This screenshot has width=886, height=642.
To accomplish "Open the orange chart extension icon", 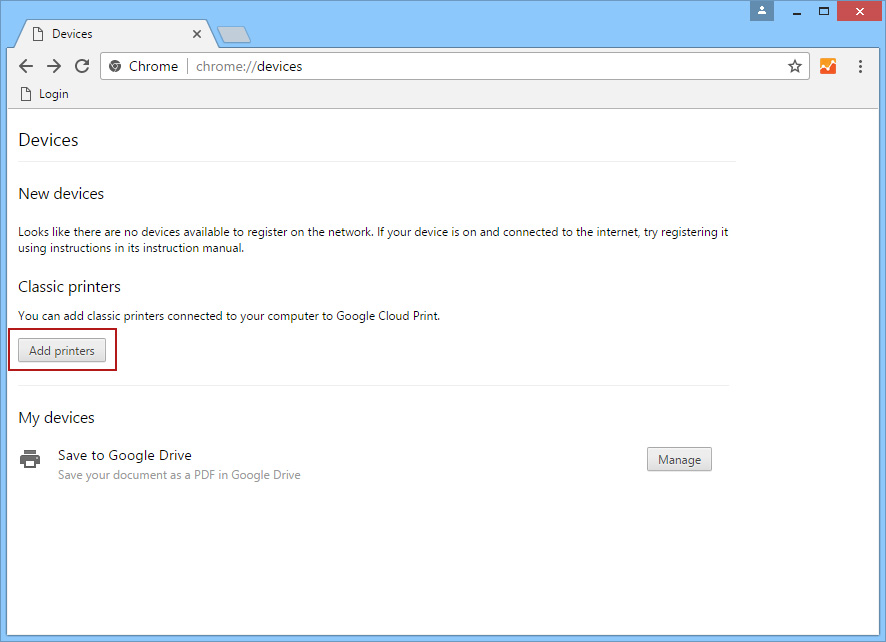I will (827, 66).
